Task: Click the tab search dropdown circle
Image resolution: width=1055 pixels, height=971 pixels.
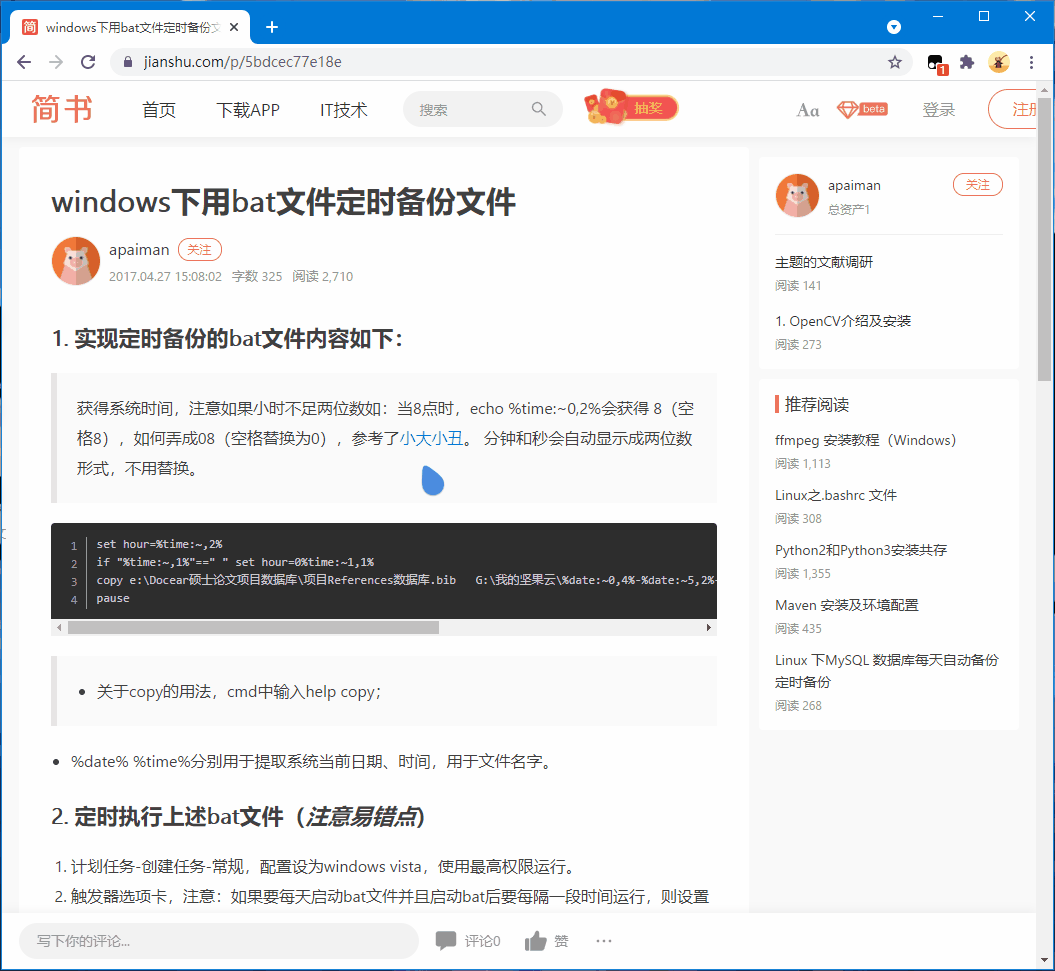Action: click(894, 27)
